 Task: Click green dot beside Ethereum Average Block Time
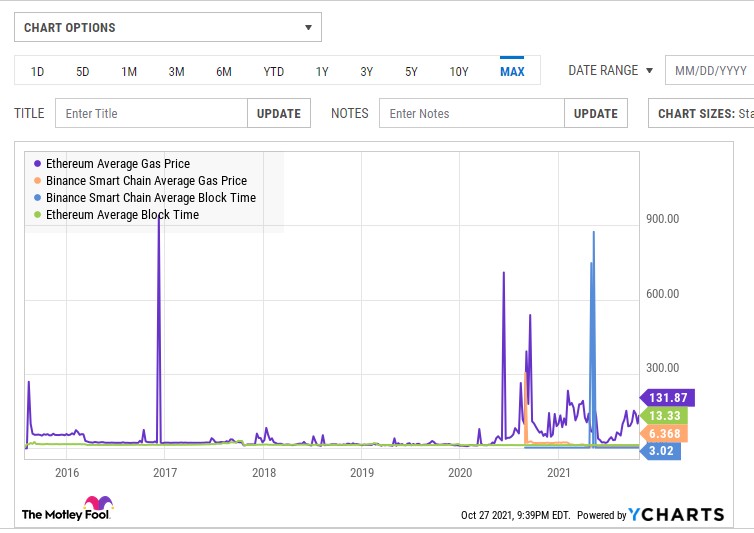pos(38,215)
